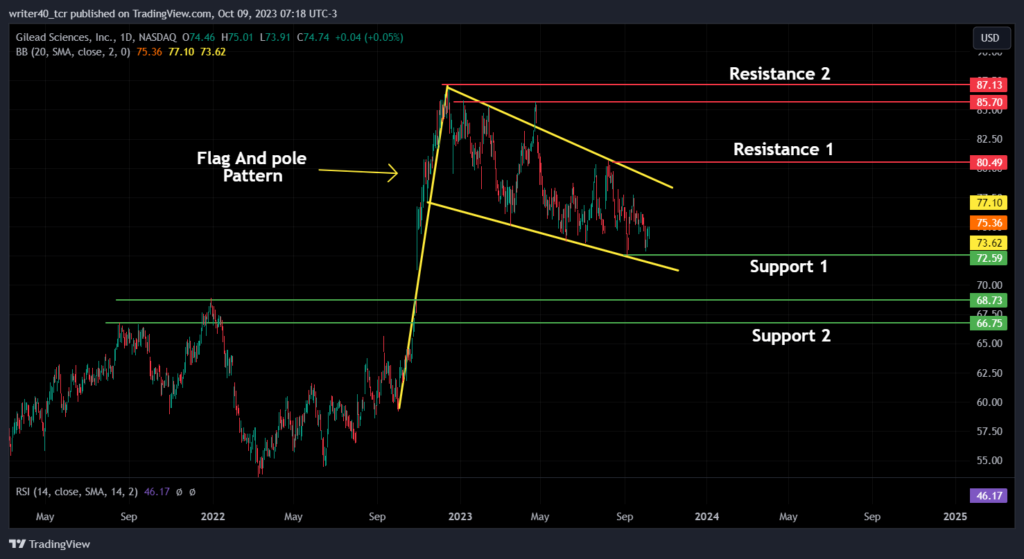Click the H75.01 high value in header
1024x559 pixels.
(x=237, y=37)
